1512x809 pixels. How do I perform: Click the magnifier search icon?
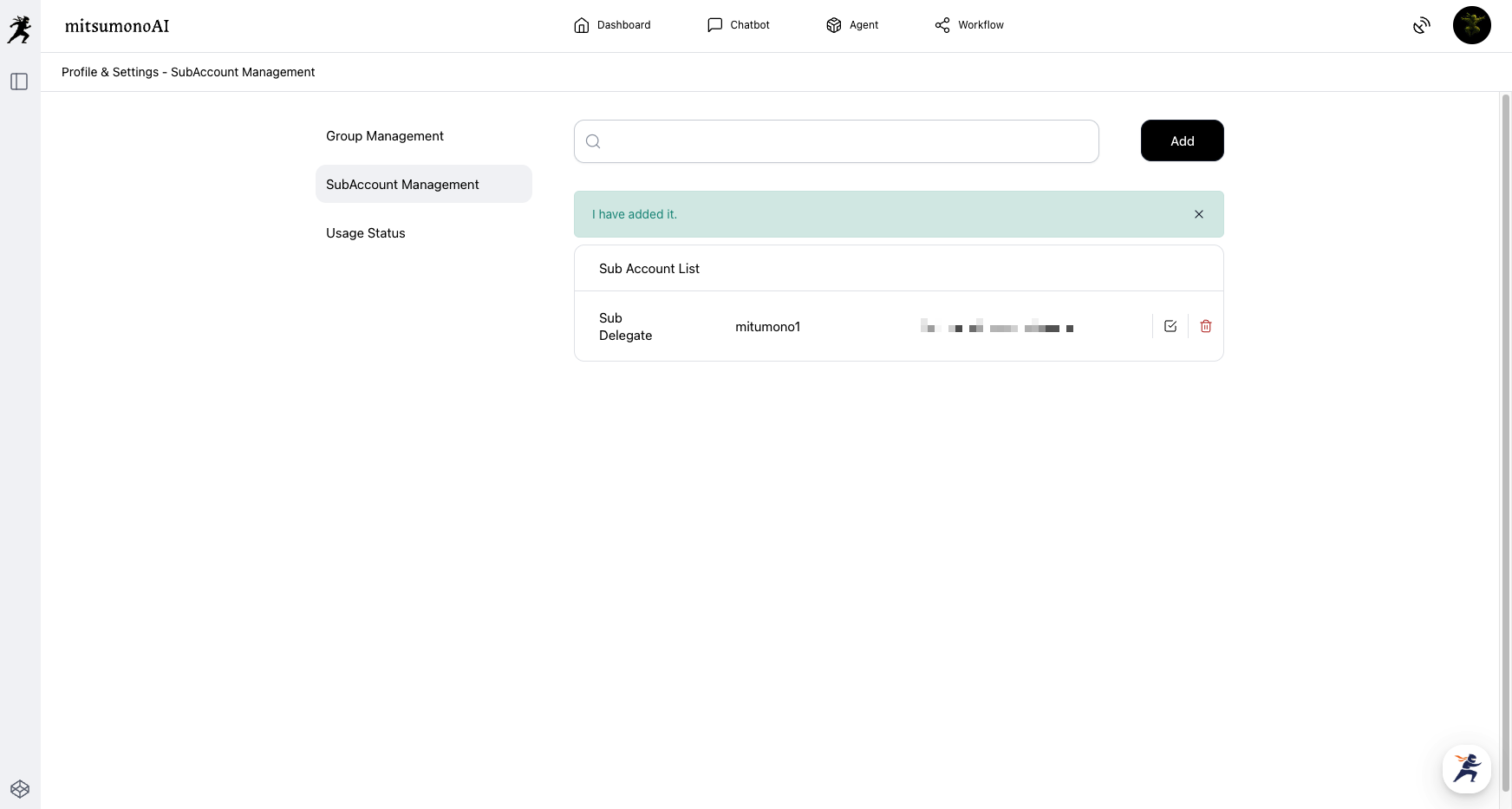click(x=593, y=141)
